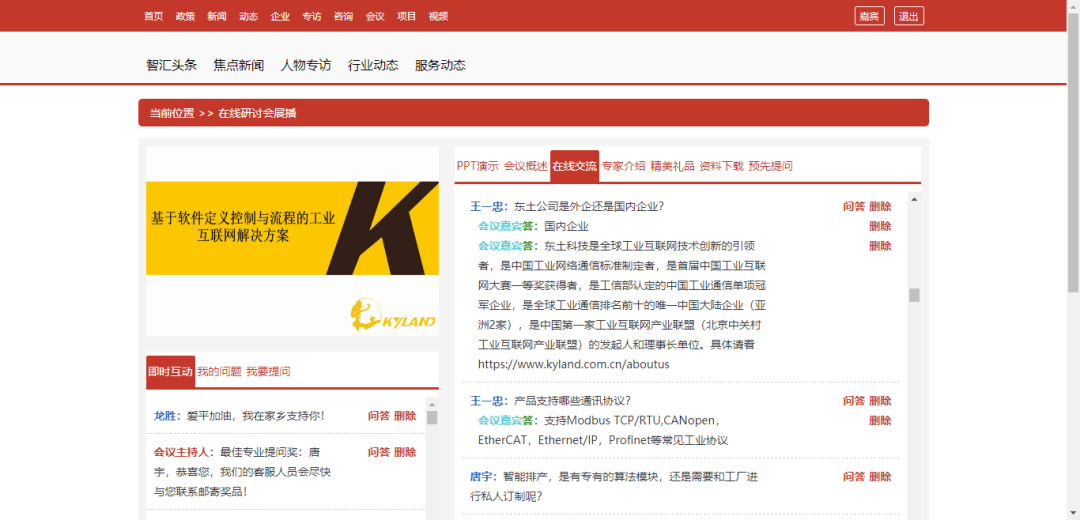Select the 专家介绍 tab
This screenshot has height=520, width=1080.
(x=623, y=166)
